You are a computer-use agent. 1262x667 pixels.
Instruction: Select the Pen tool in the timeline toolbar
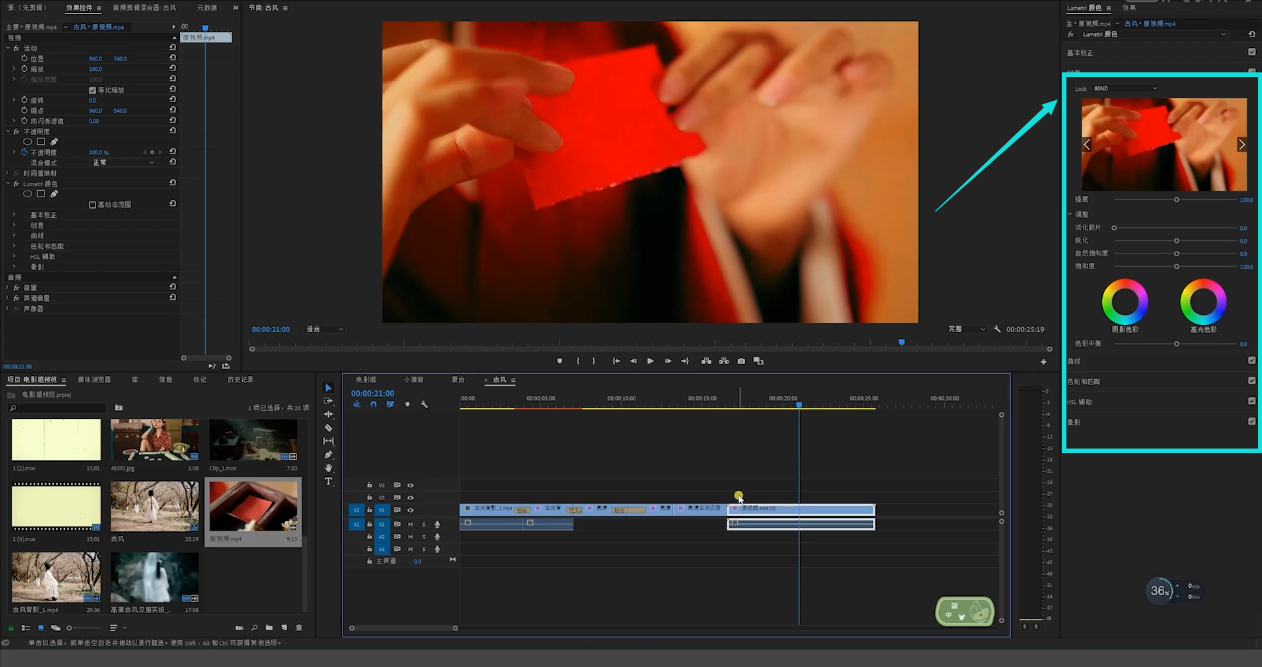pos(329,455)
